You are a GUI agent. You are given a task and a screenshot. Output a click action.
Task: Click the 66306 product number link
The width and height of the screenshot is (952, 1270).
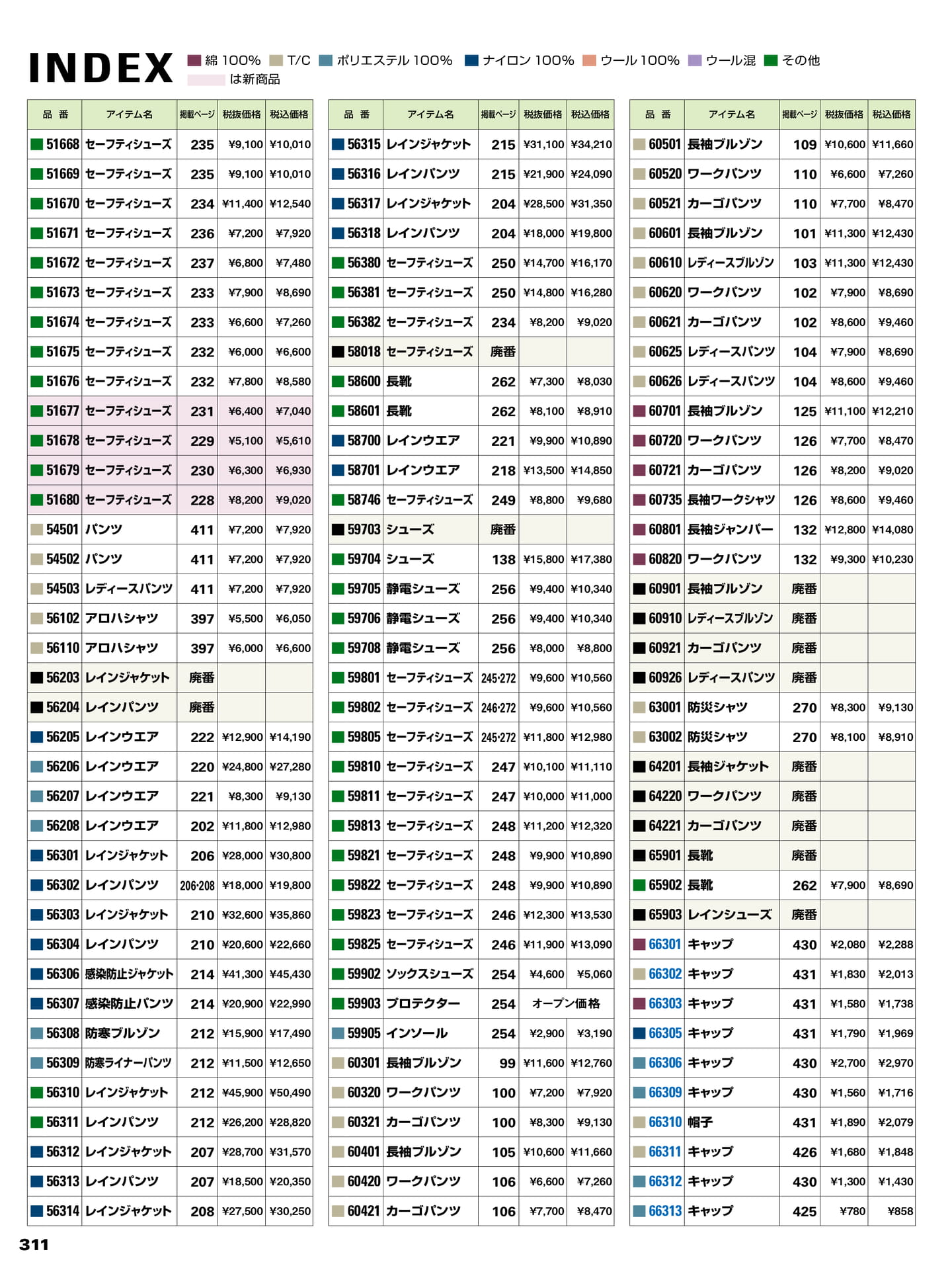(x=664, y=1063)
